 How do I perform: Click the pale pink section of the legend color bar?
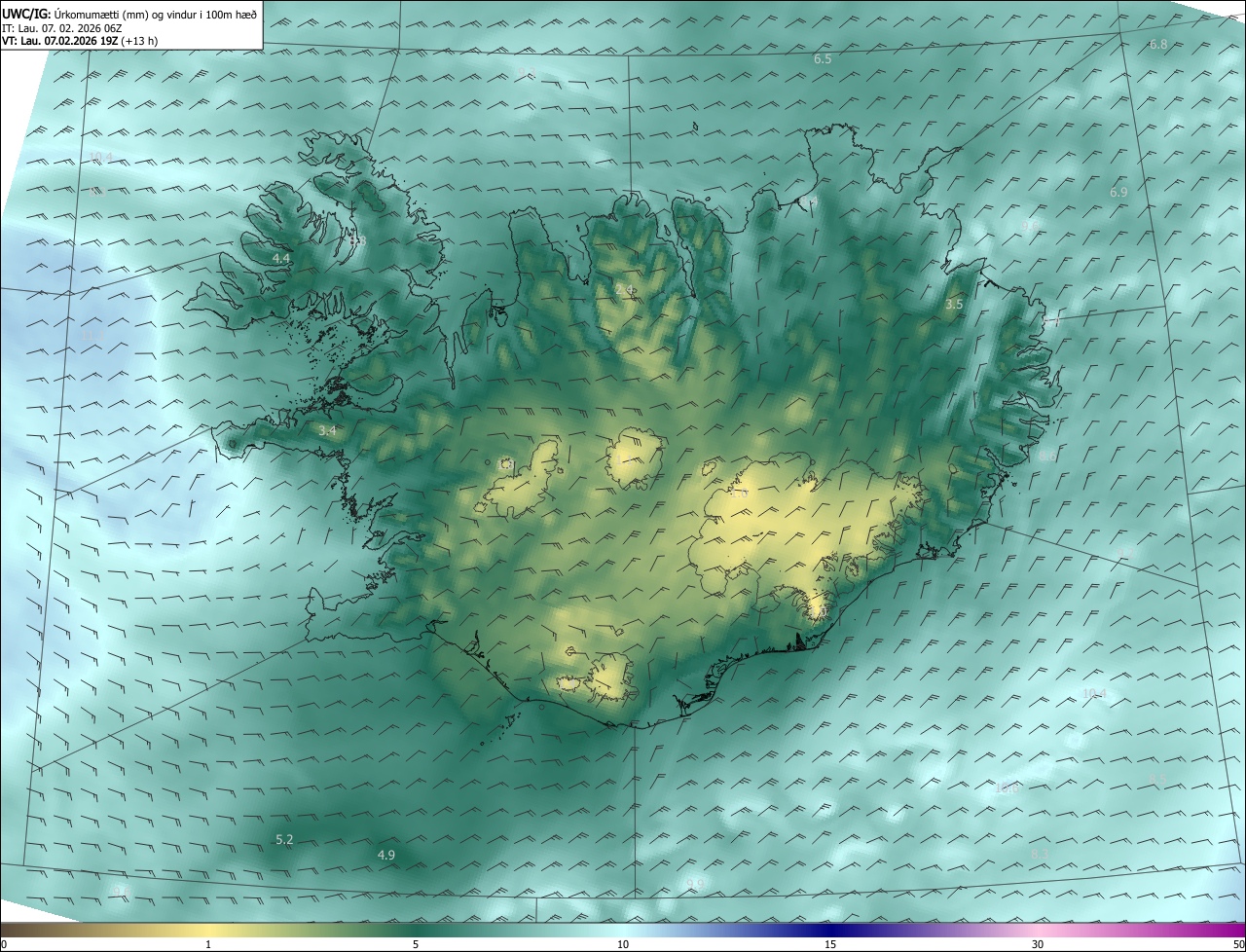click(x=1038, y=930)
